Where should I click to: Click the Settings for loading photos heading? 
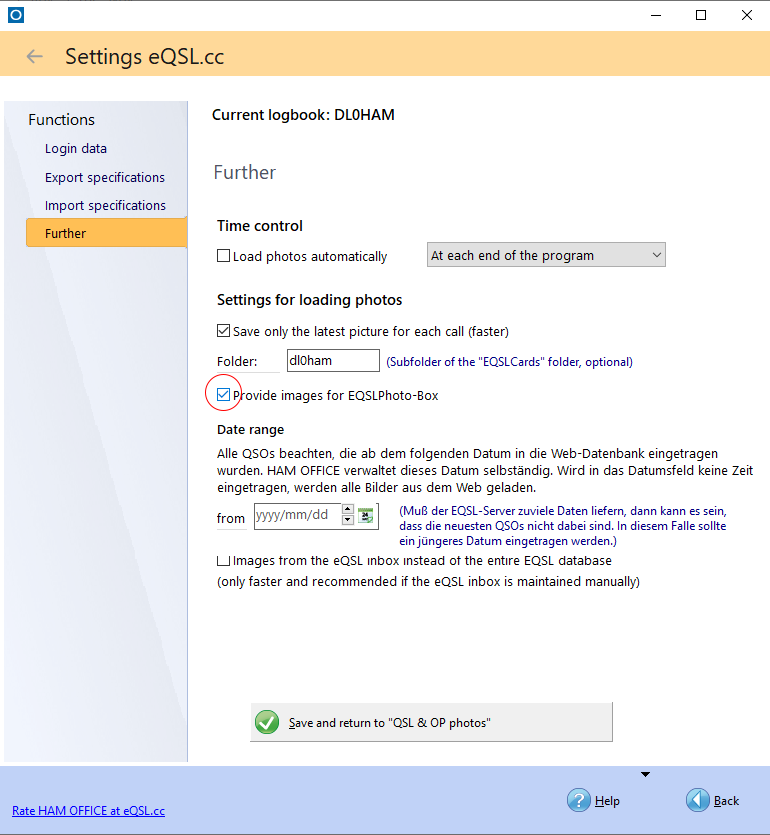(x=309, y=300)
